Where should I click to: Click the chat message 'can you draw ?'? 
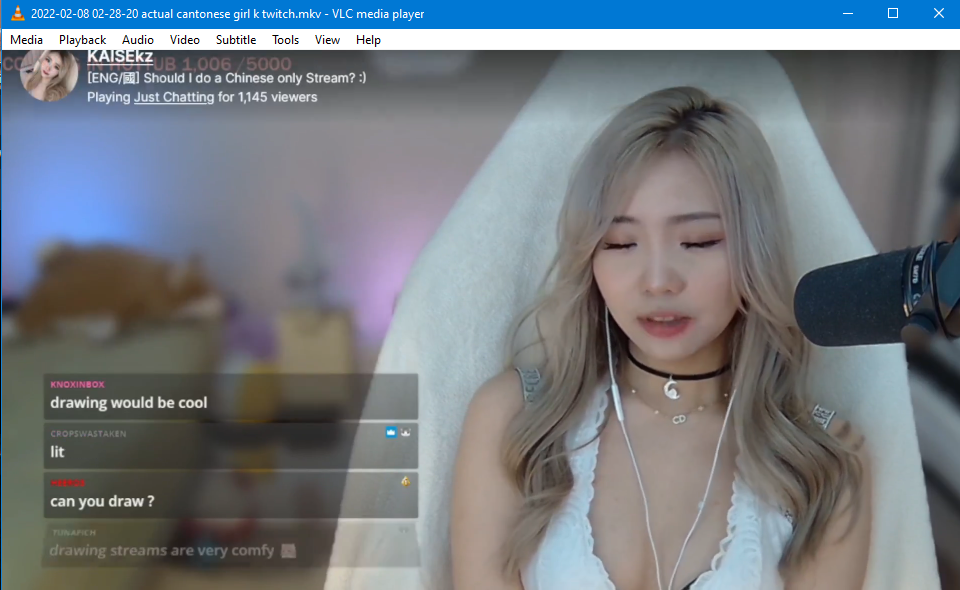coord(102,501)
